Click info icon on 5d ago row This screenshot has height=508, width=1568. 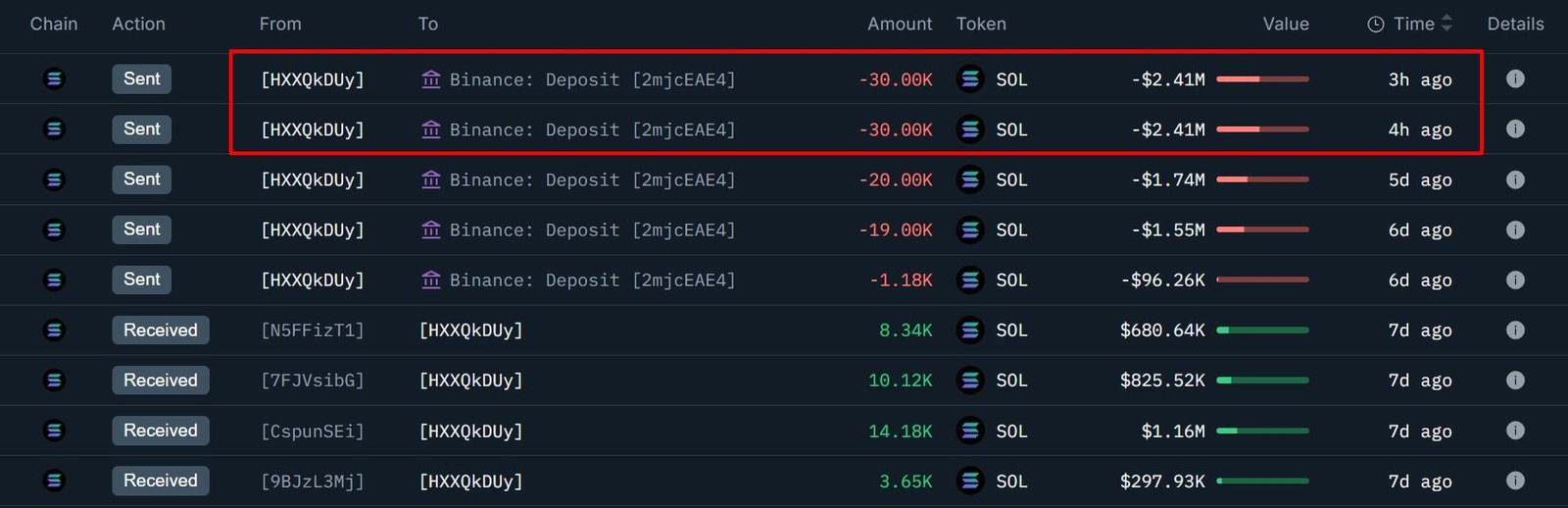coord(1515,179)
